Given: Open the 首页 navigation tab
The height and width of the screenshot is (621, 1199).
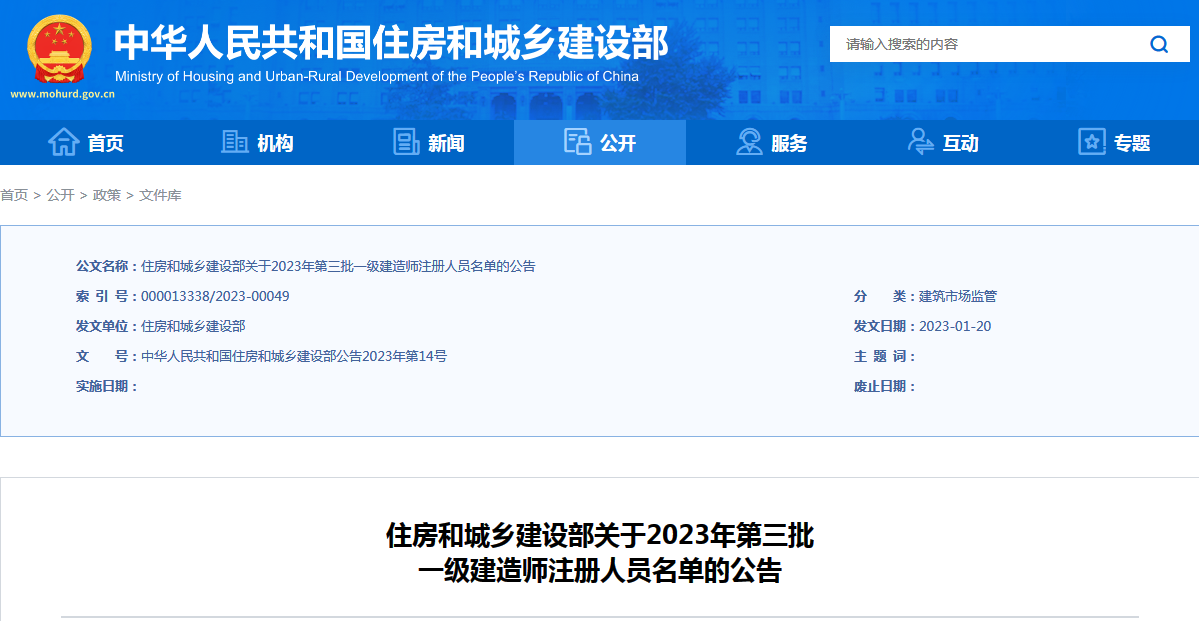Looking at the screenshot, I should (86, 142).
